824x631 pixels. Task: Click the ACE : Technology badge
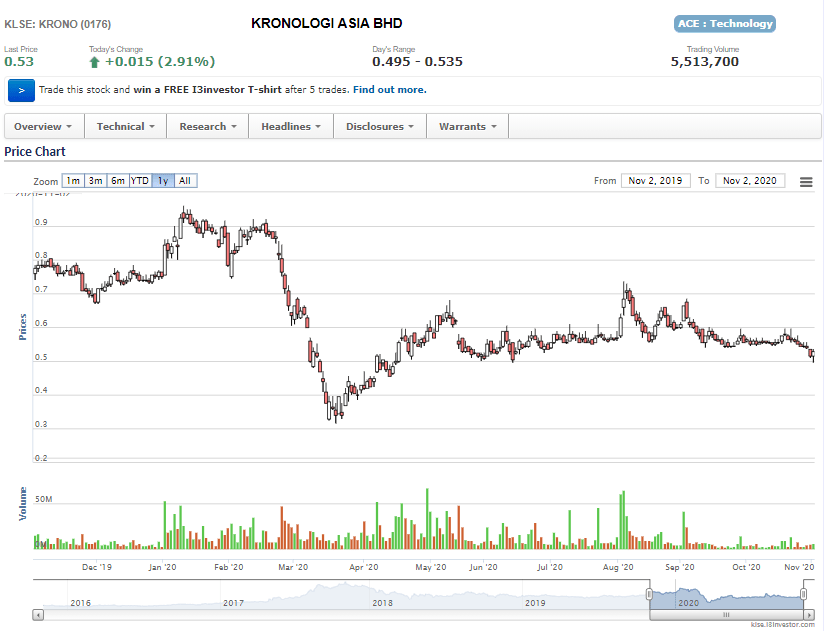[x=725, y=23]
